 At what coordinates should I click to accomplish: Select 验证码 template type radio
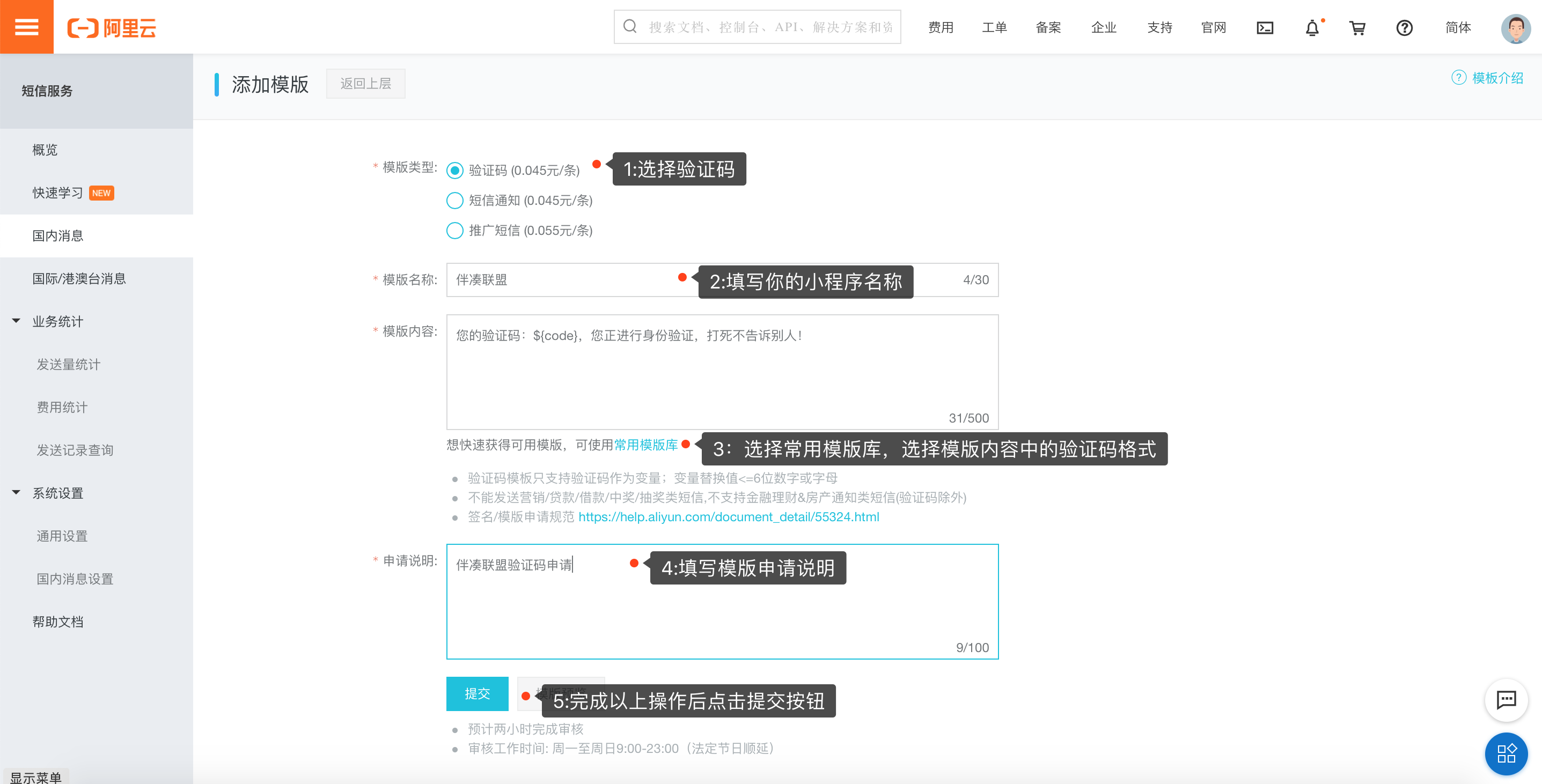point(455,171)
